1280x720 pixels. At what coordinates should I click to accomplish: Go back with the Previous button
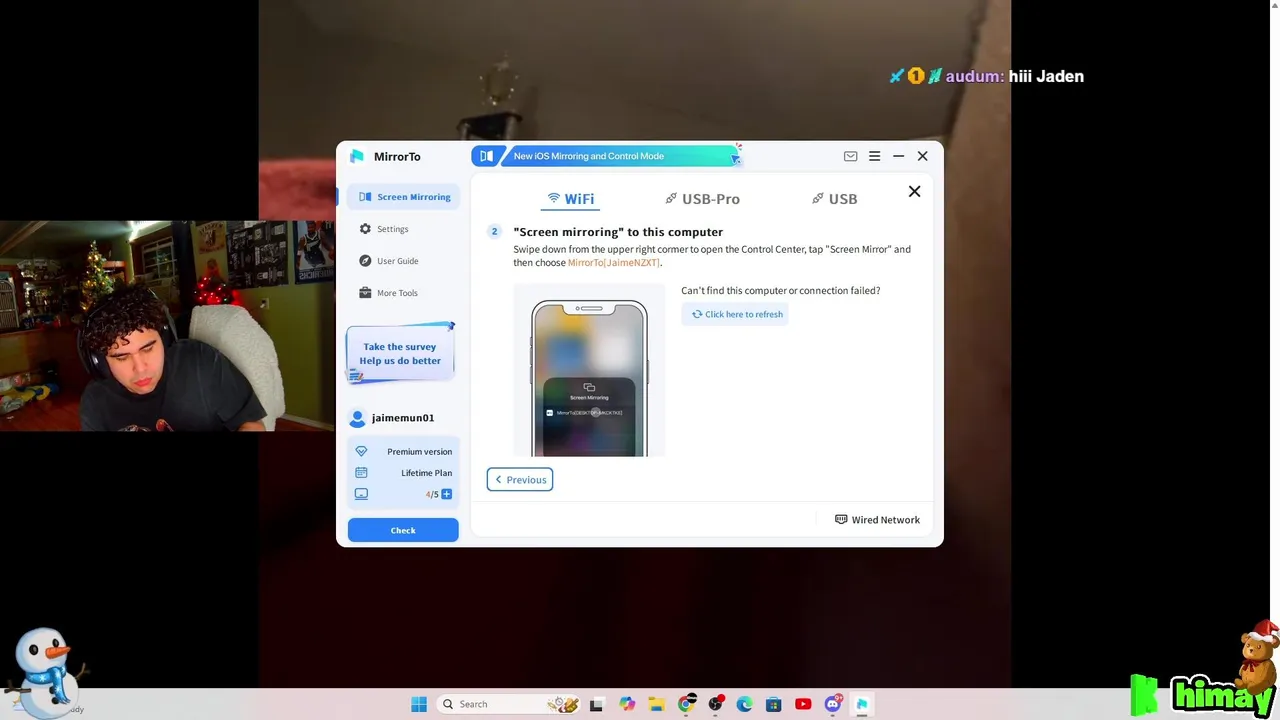coord(520,480)
